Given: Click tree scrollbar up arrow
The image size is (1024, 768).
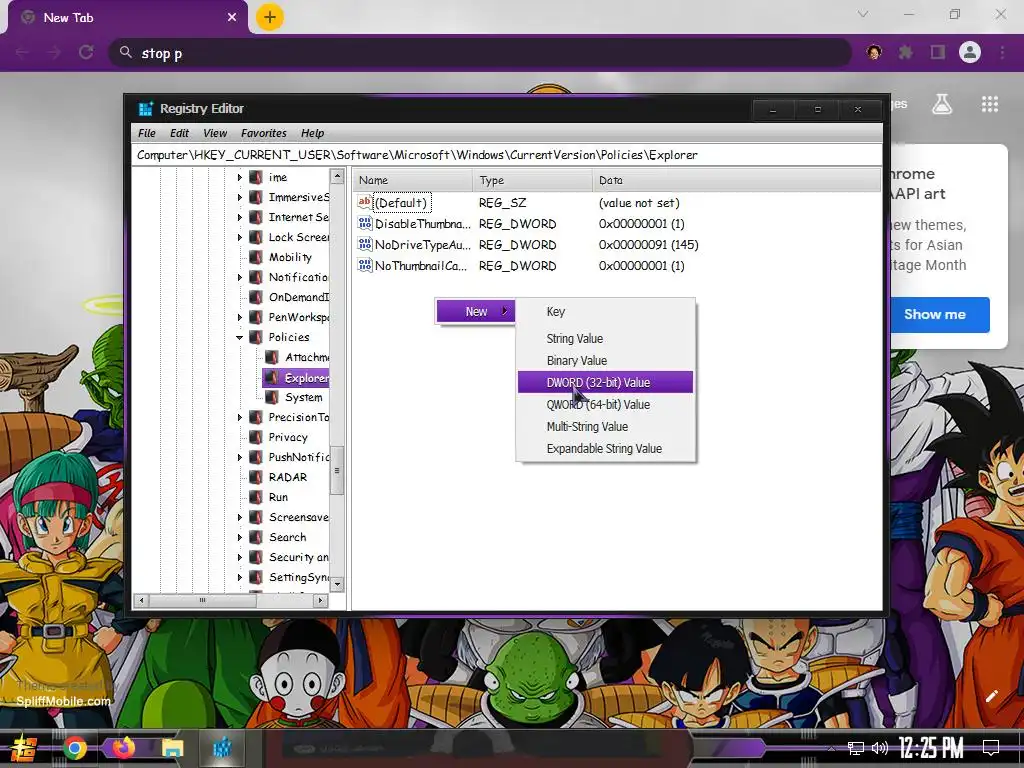Looking at the screenshot, I should tap(337, 176).
